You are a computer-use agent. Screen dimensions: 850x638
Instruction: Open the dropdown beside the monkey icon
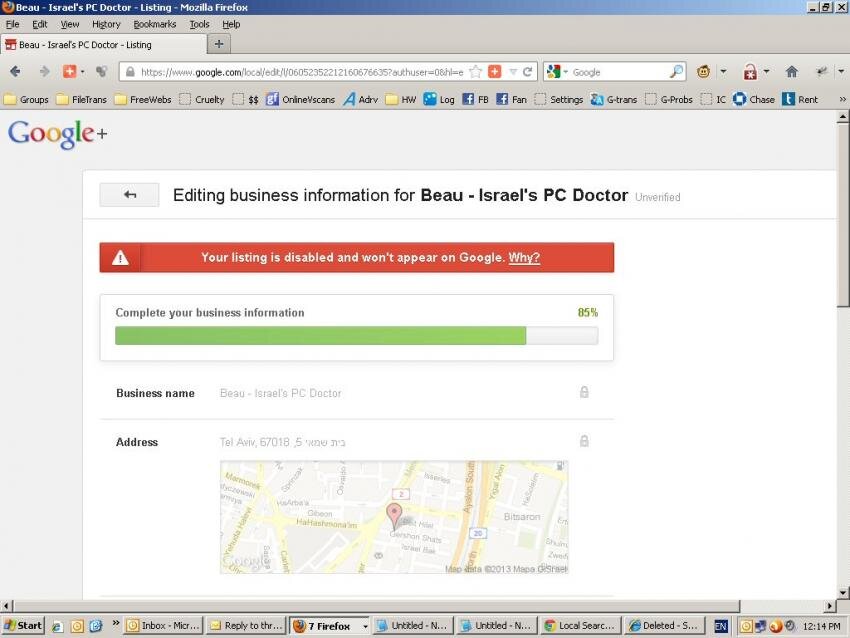723,72
